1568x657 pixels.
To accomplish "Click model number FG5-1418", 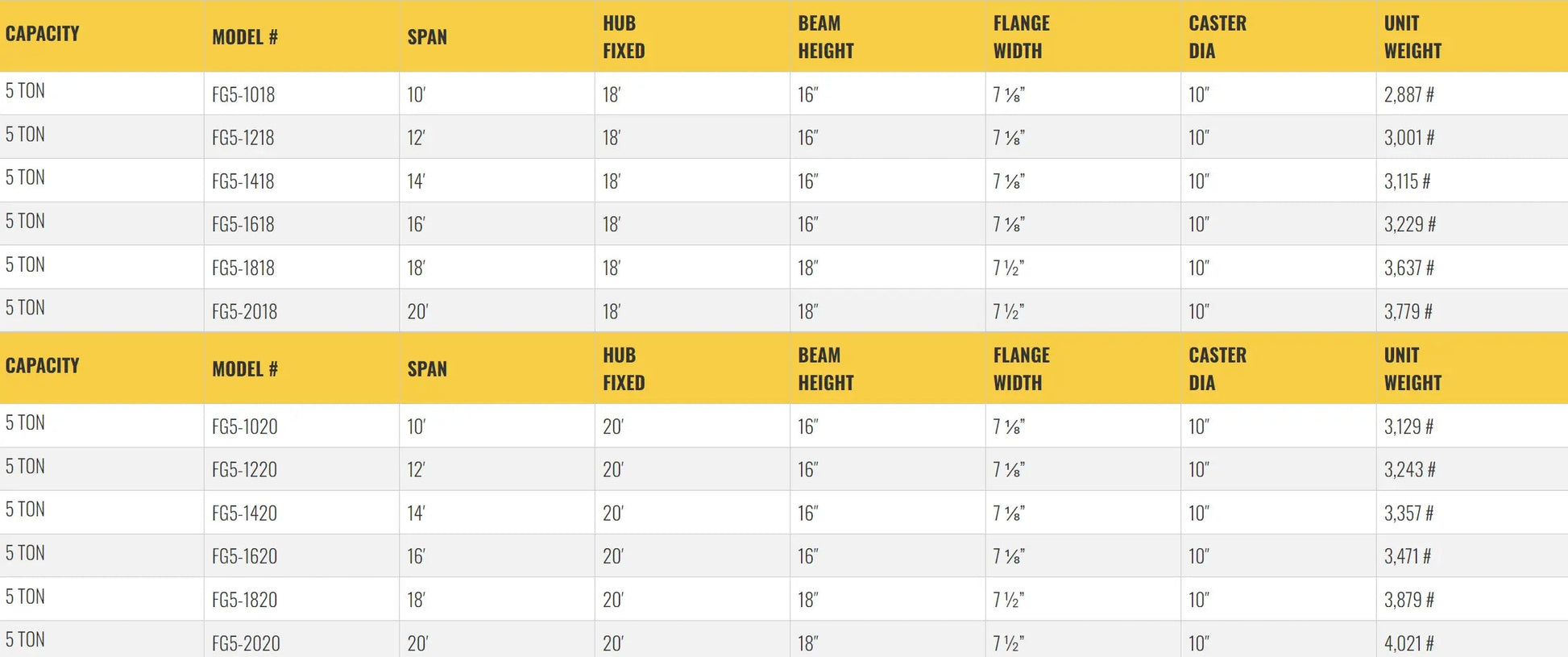I will coord(243,181).
